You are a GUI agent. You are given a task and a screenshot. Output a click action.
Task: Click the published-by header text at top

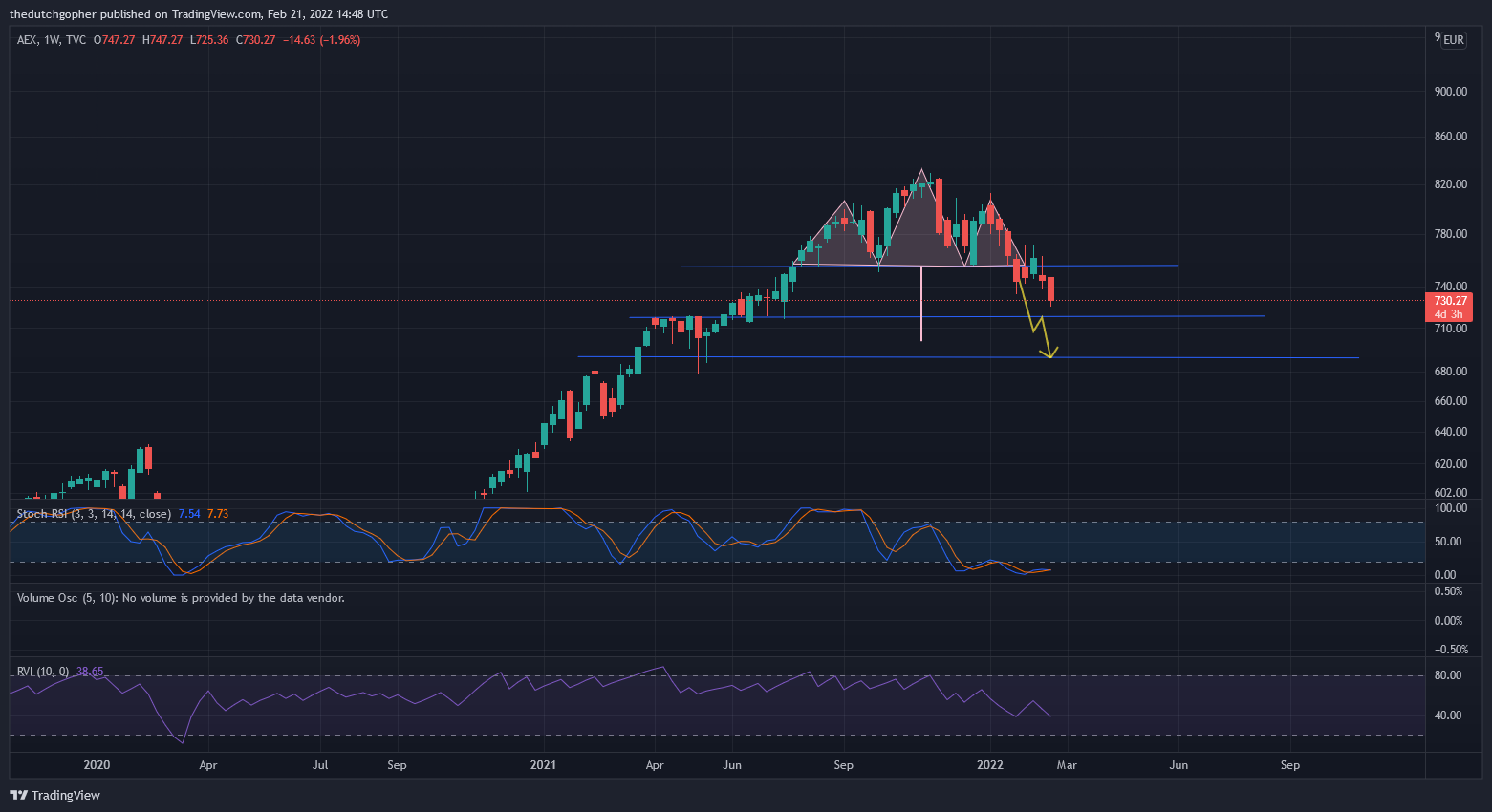(x=199, y=14)
